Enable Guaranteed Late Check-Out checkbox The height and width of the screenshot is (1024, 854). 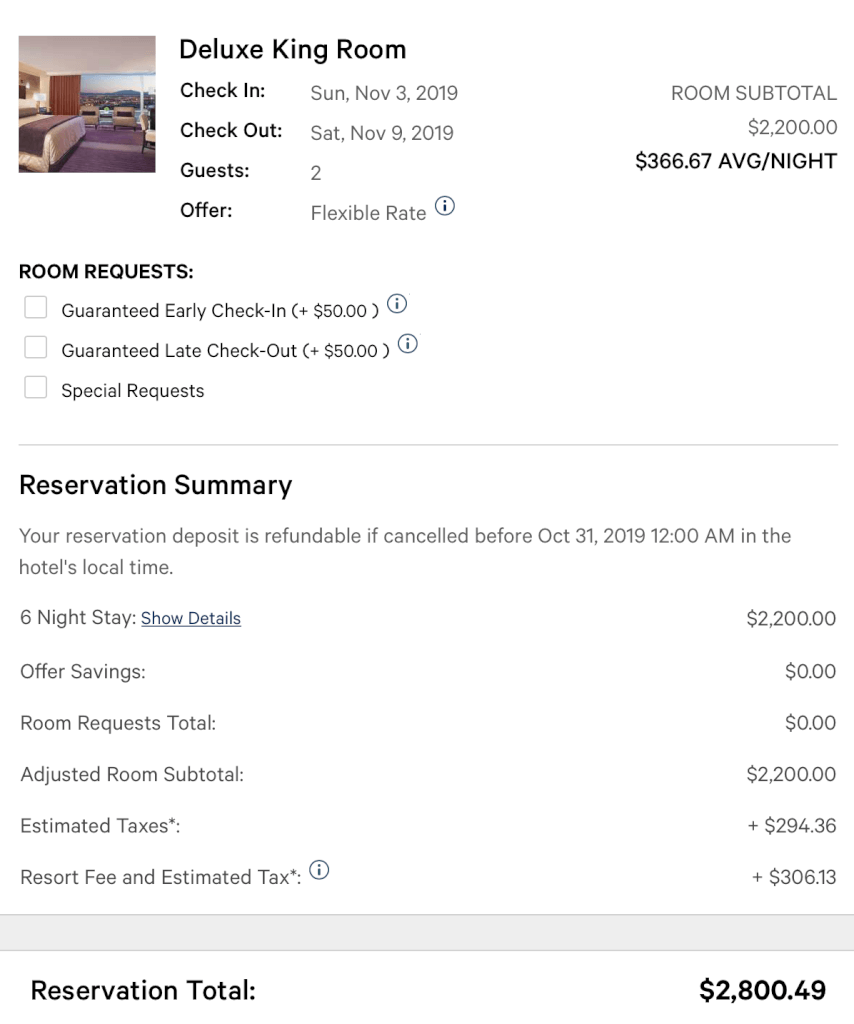click(35, 347)
